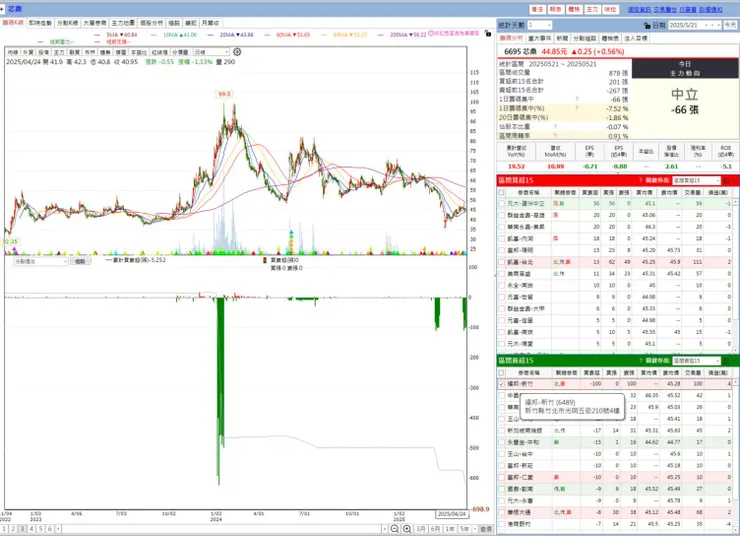Select chart page 1
Screen dimensions: 740x536
pos(4,529)
